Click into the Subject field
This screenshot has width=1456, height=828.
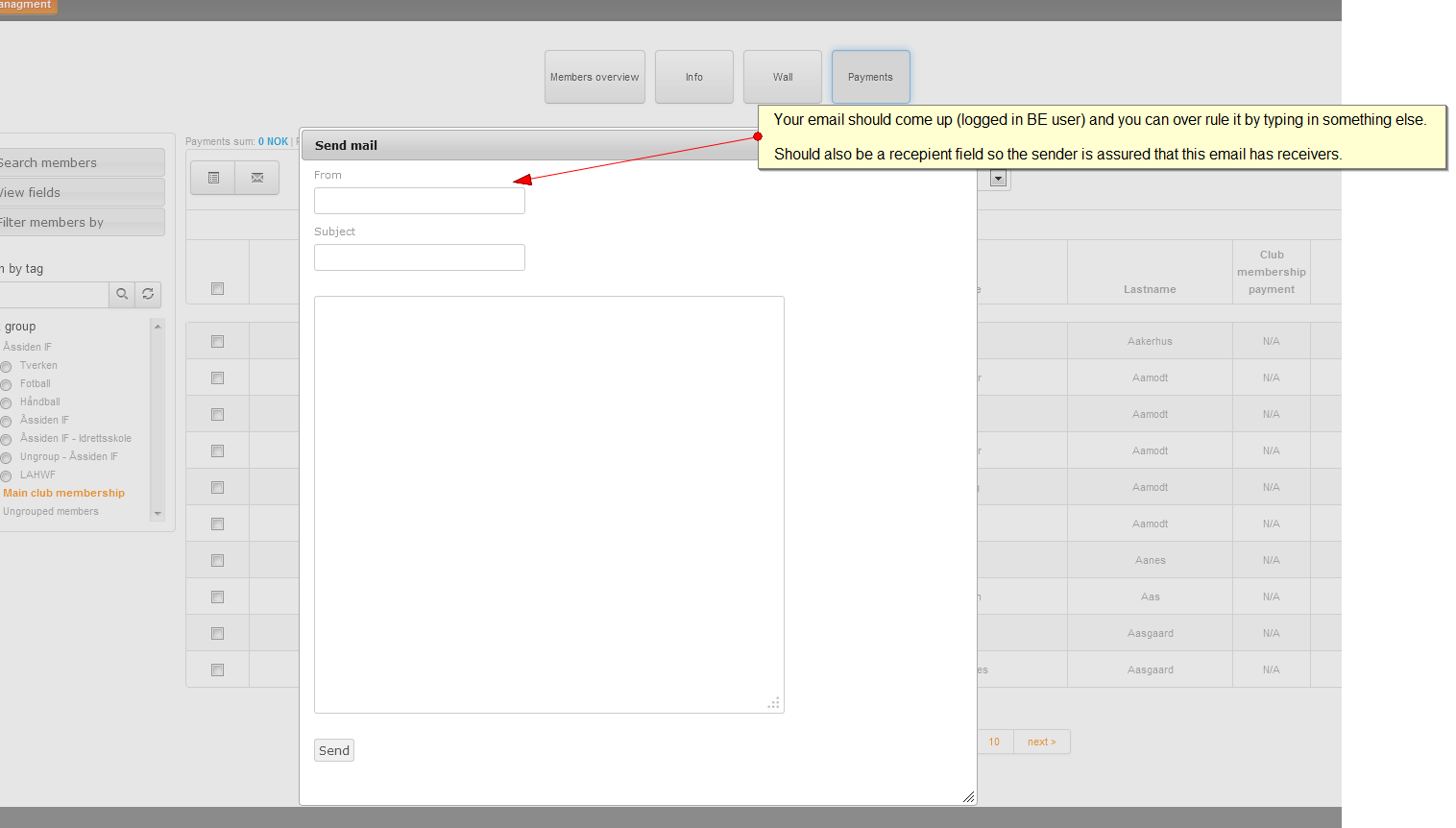tap(420, 257)
